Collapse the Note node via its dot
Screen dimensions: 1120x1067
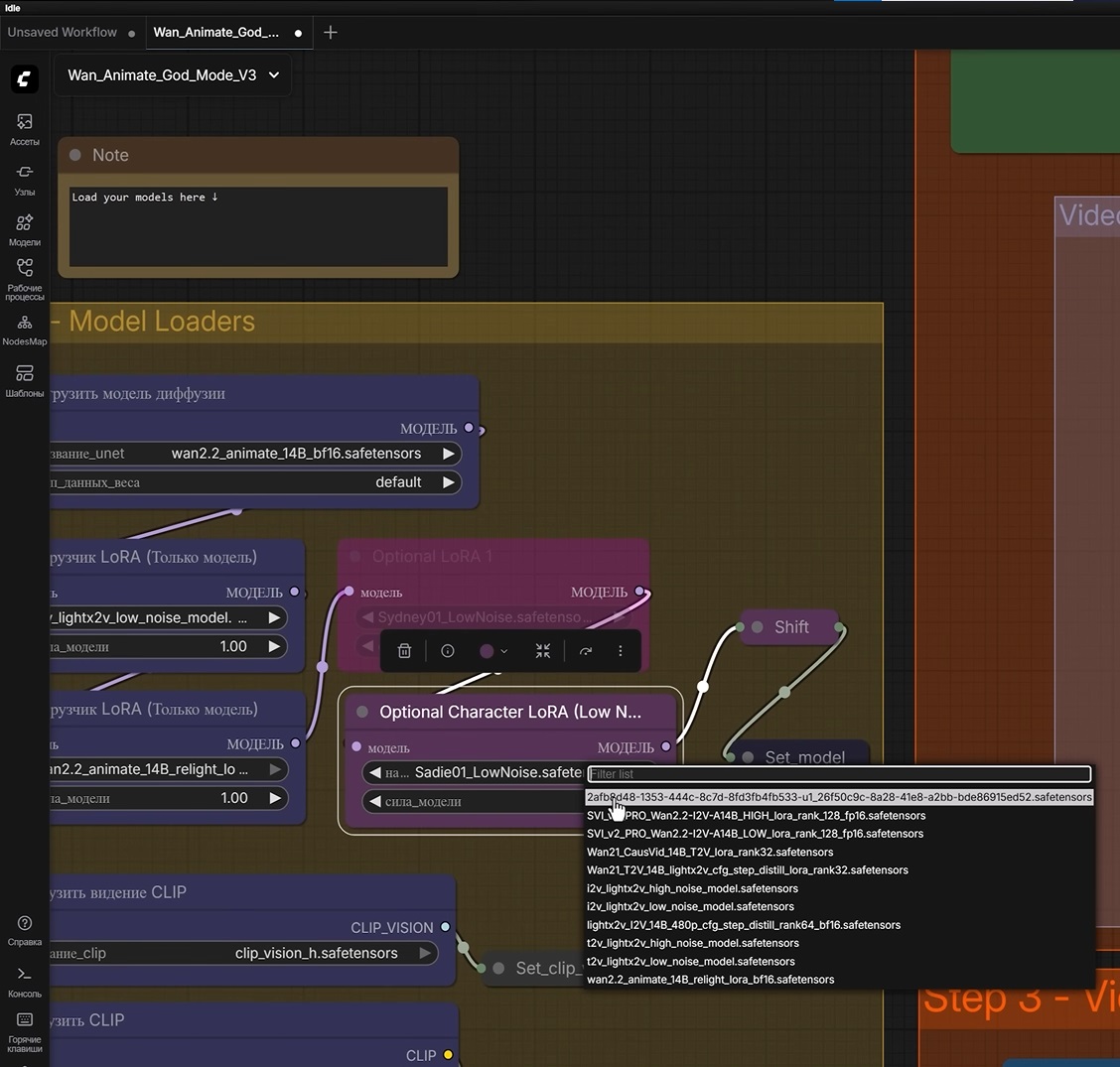[x=75, y=155]
